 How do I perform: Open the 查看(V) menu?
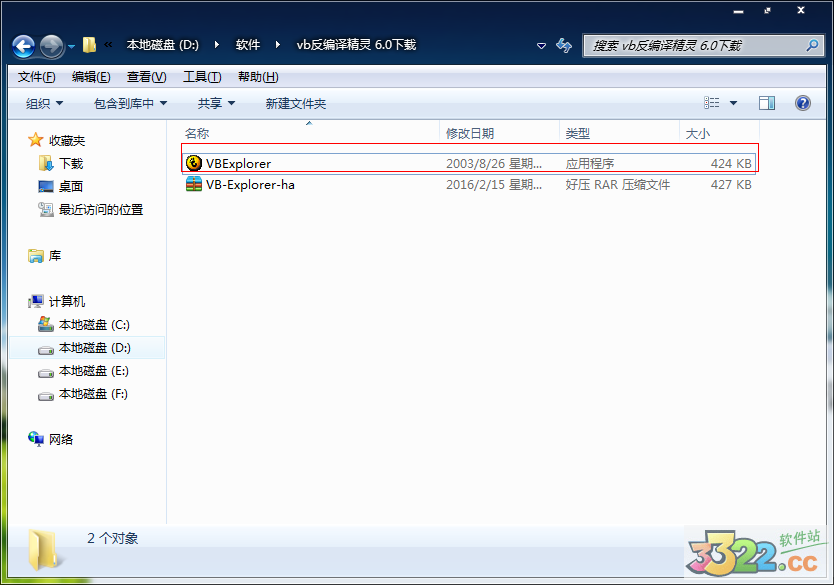(x=146, y=77)
